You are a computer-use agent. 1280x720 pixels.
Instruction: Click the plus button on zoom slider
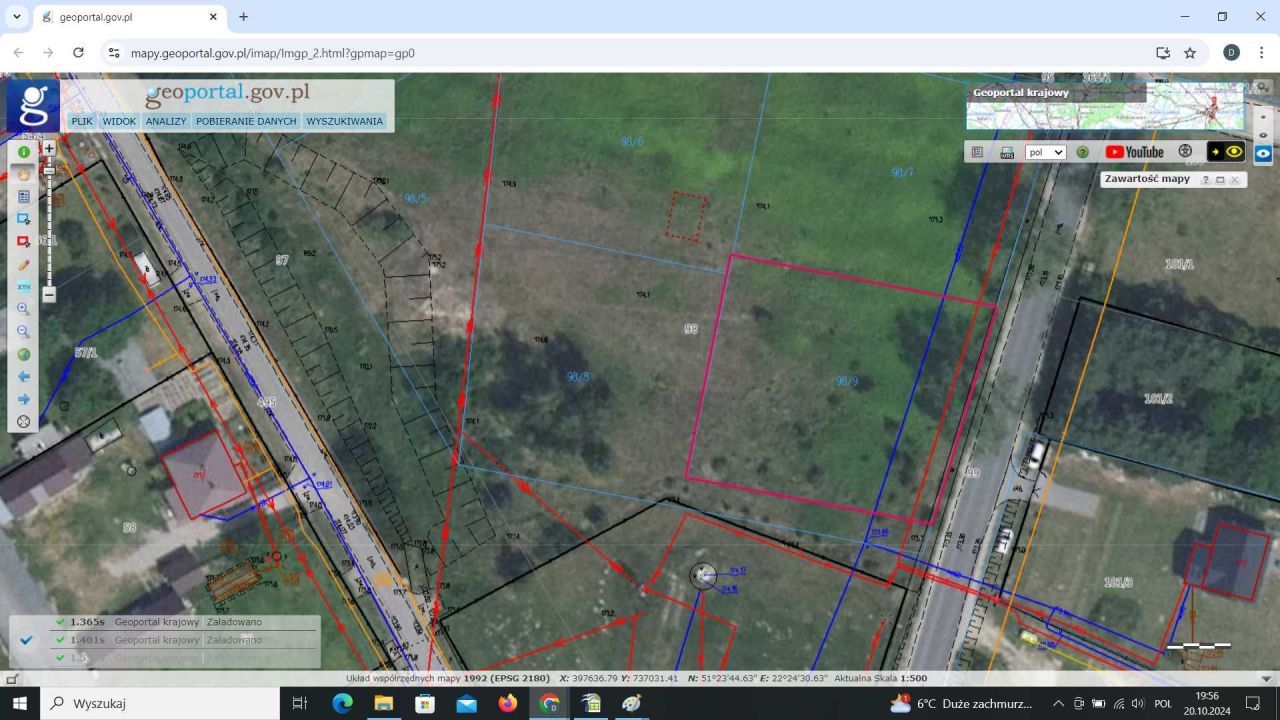pos(49,148)
